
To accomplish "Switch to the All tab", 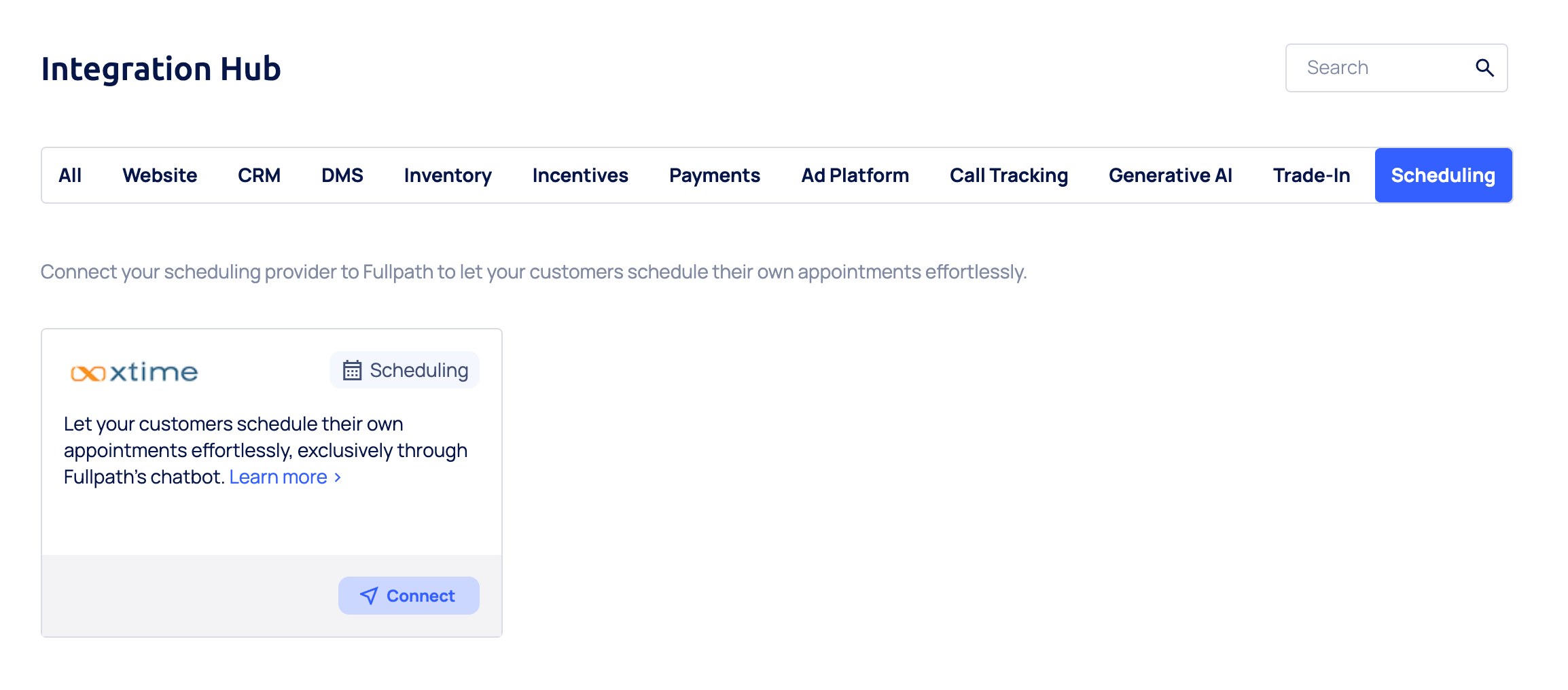I will coord(70,175).
